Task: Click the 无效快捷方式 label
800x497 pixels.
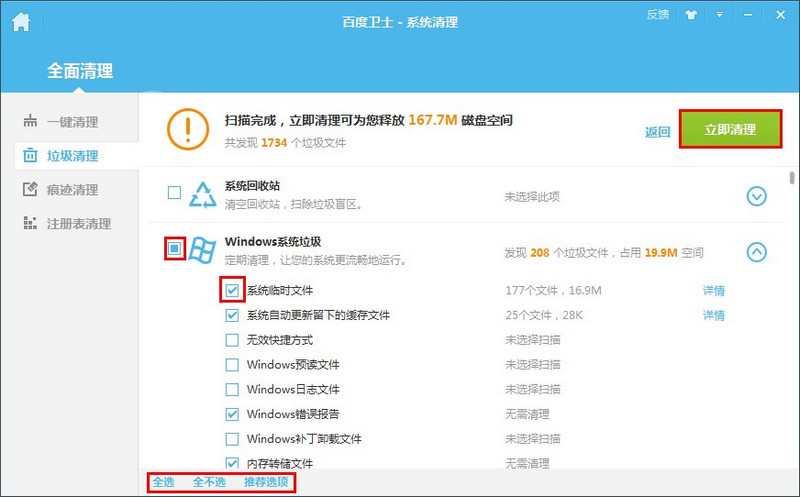Action: coord(280,340)
